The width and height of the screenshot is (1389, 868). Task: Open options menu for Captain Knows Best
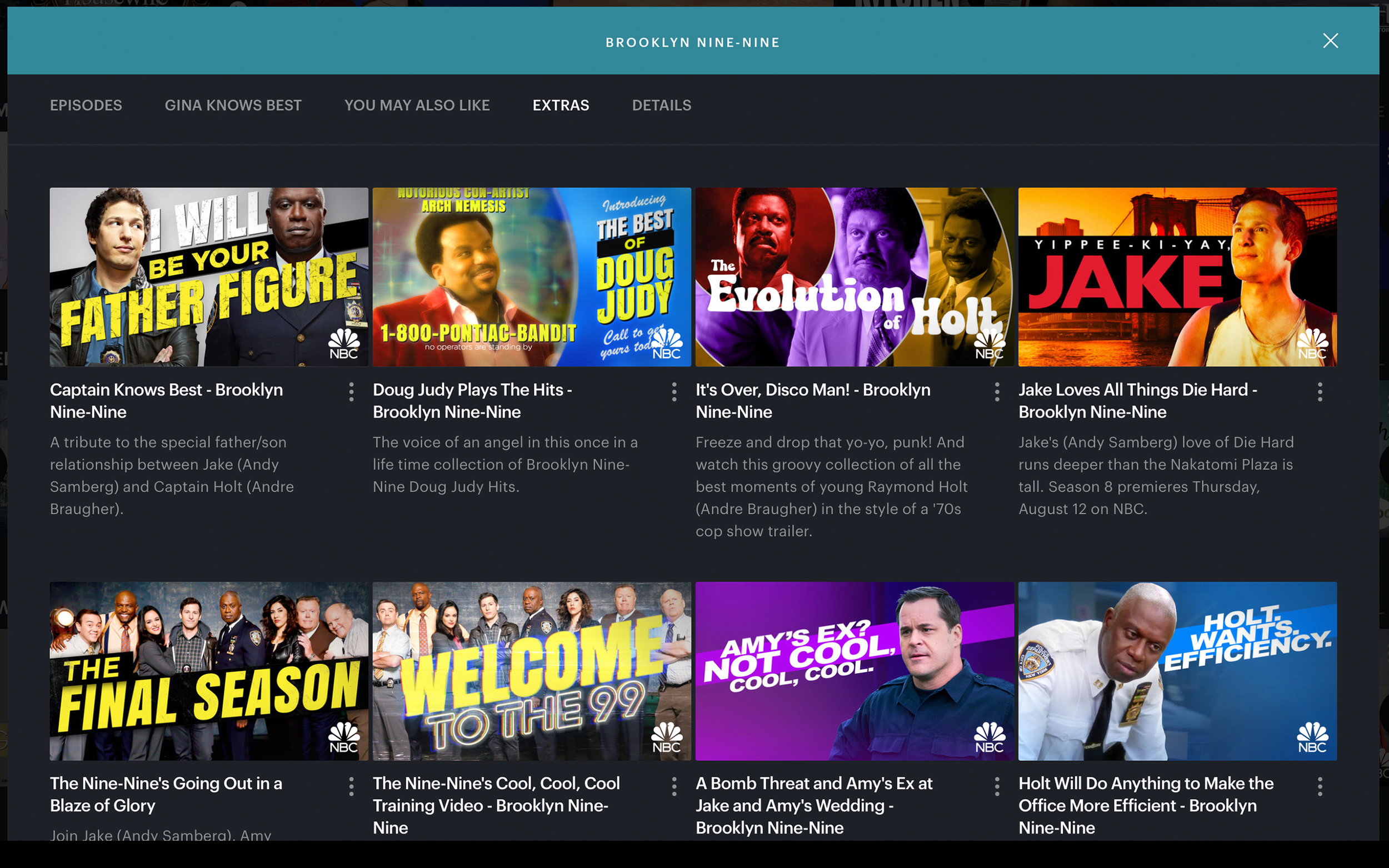[351, 392]
